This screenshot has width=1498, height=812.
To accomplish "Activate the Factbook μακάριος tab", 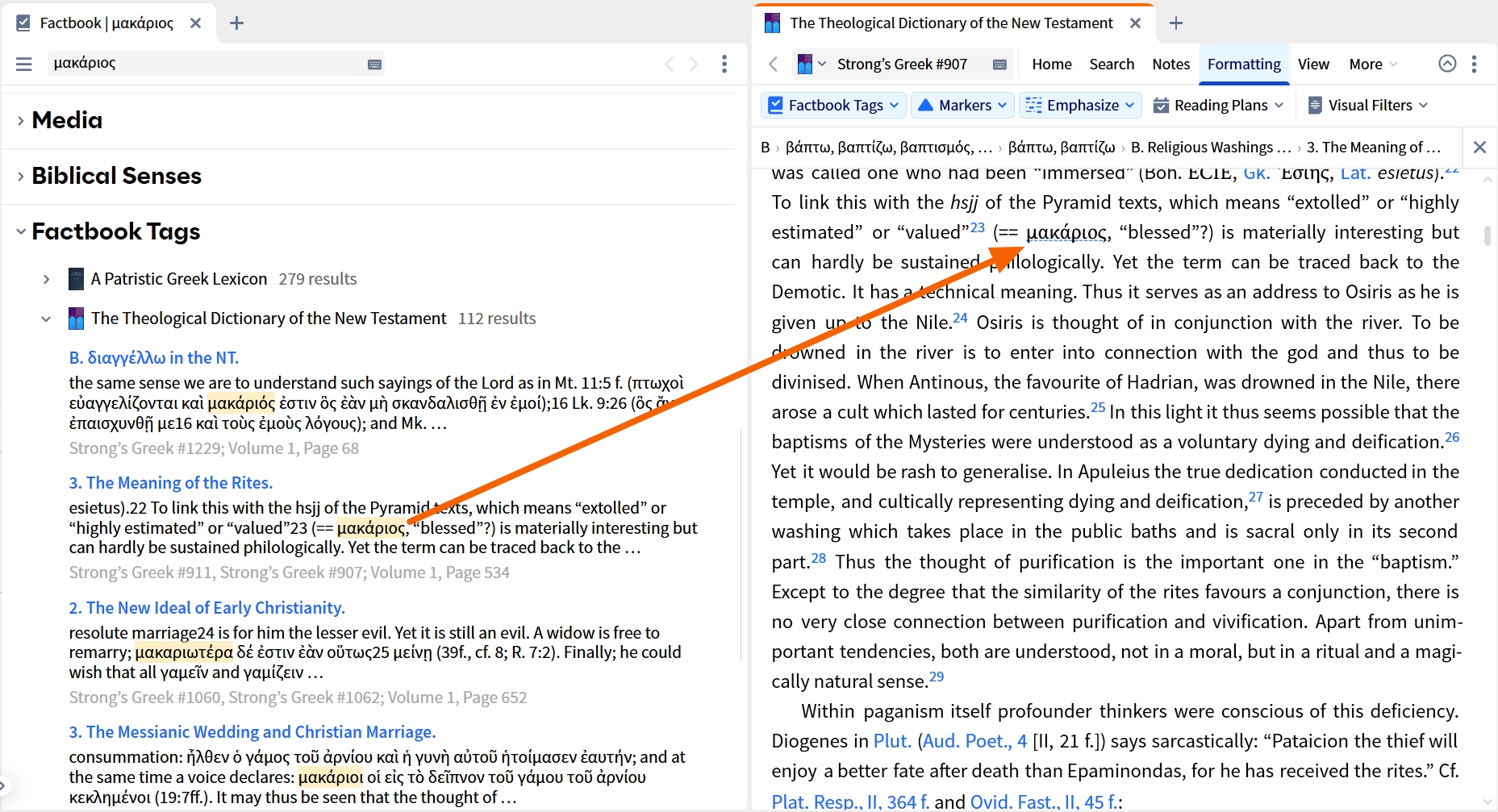I will [x=107, y=23].
